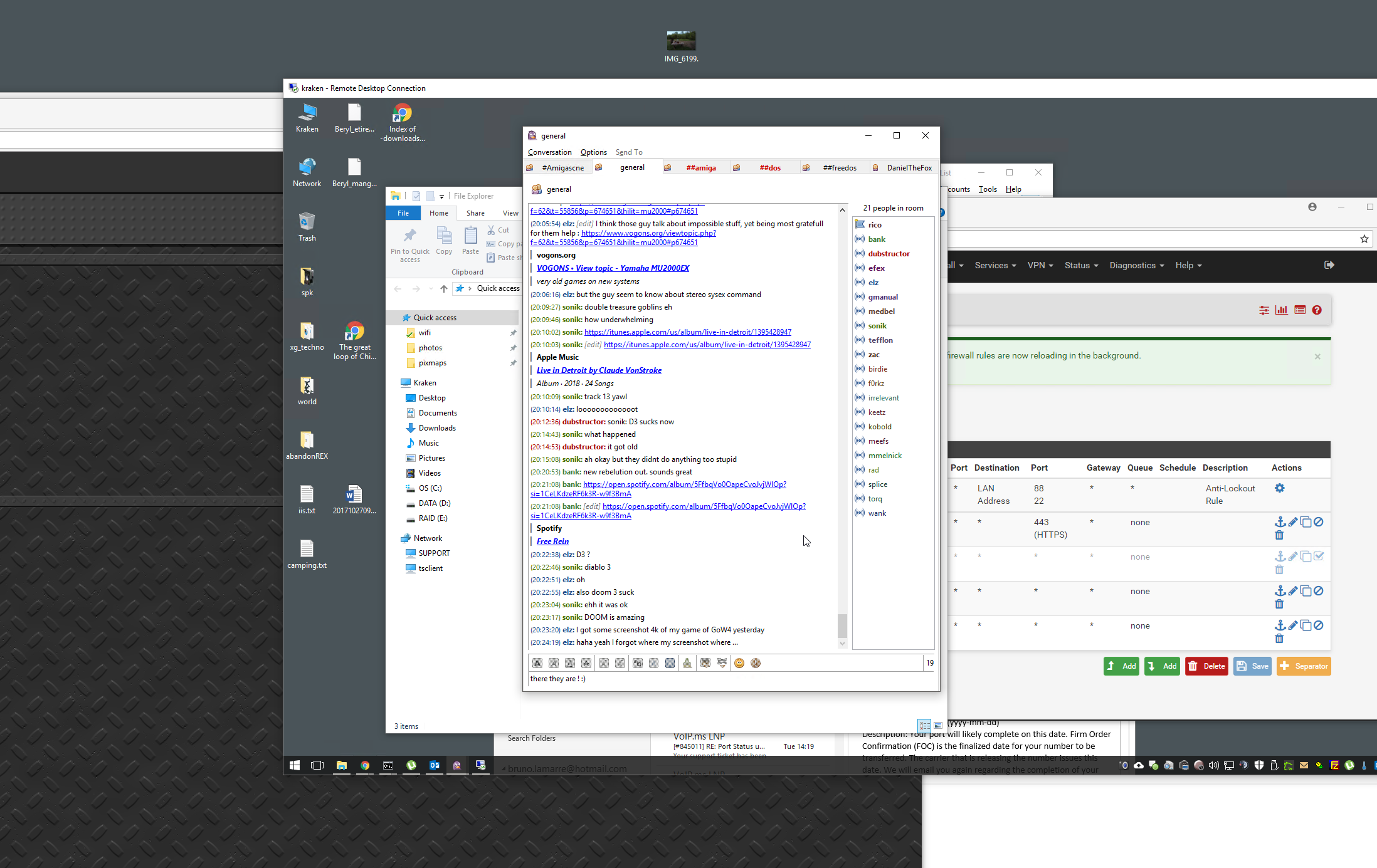
Task: Click the chat history scrollbar thumb
Action: click(x=842, y=625)
